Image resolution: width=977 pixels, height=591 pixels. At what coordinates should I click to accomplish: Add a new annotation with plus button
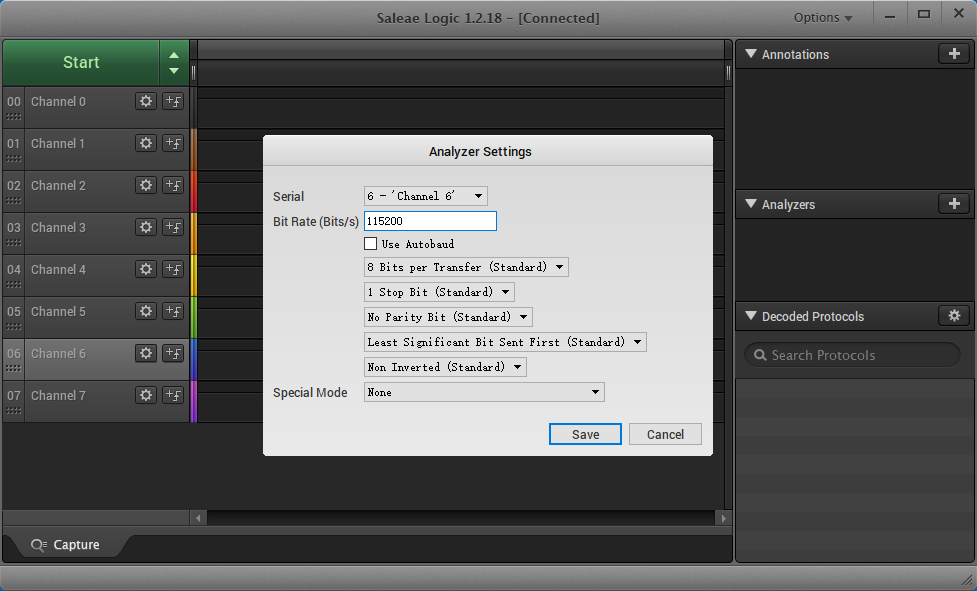tap(954, 54)
